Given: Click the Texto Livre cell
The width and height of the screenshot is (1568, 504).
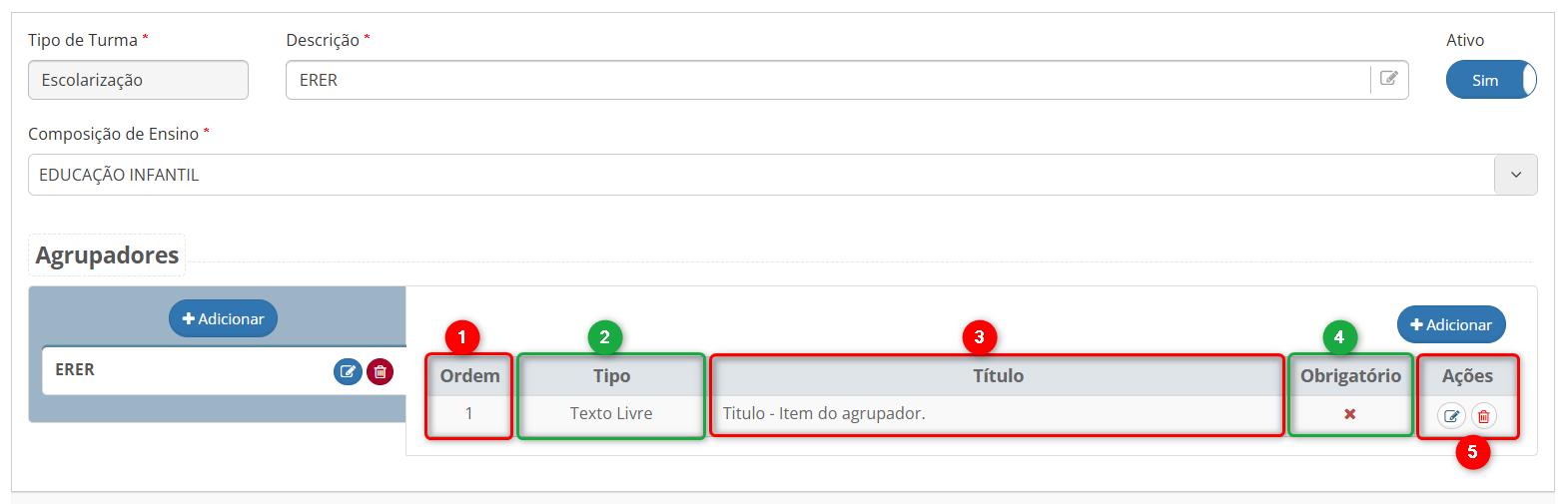Looking at the screenshot, I should point(611,414).
